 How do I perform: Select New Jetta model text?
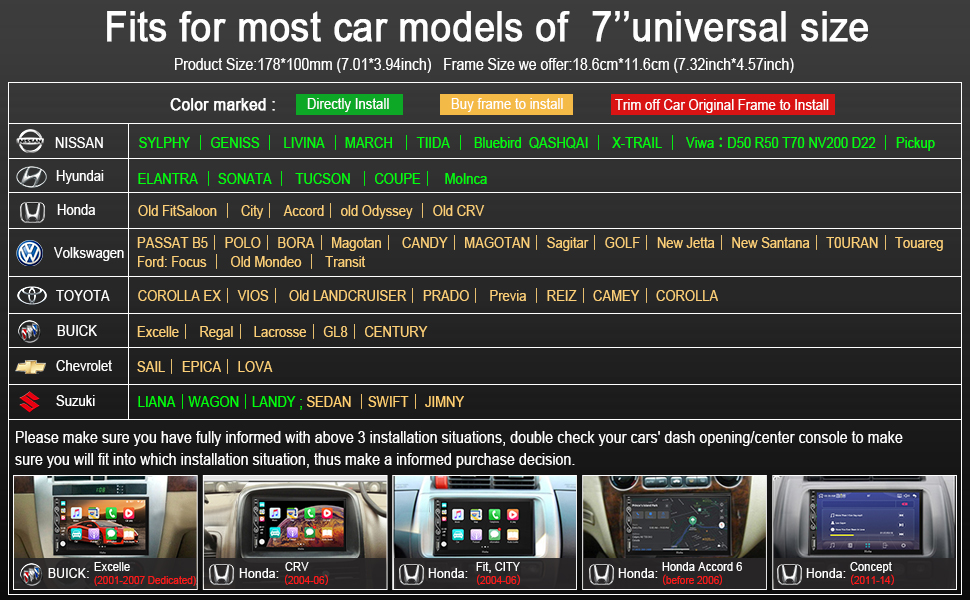click(685, 243)
